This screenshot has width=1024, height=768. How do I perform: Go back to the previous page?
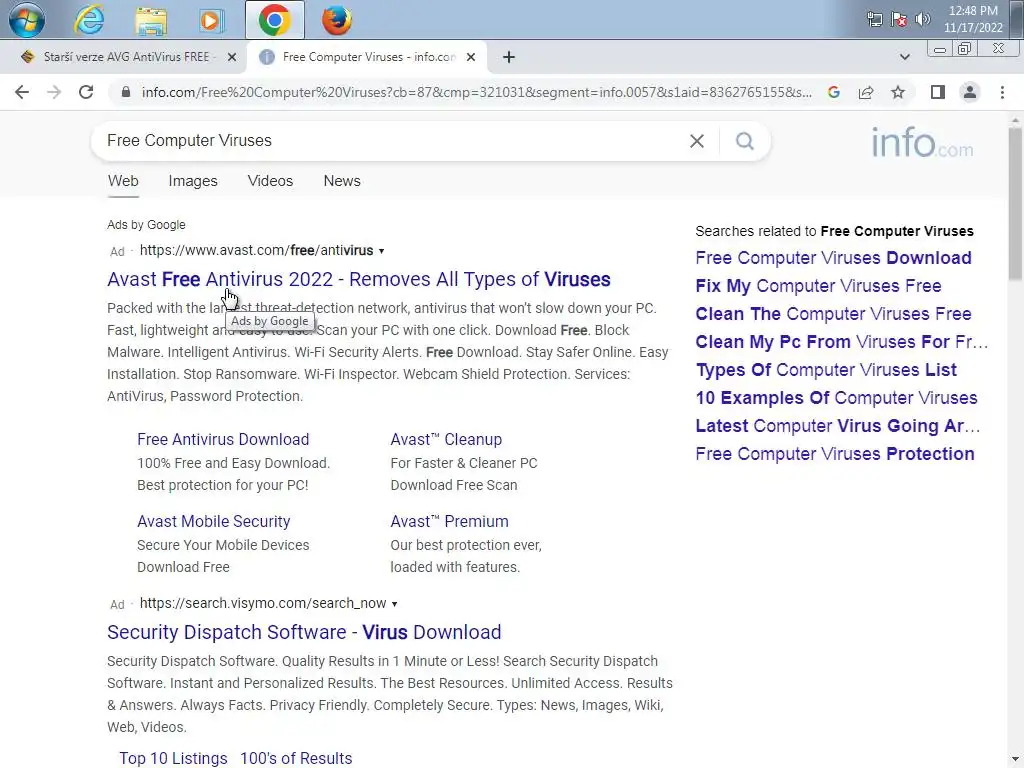point(22,92)
